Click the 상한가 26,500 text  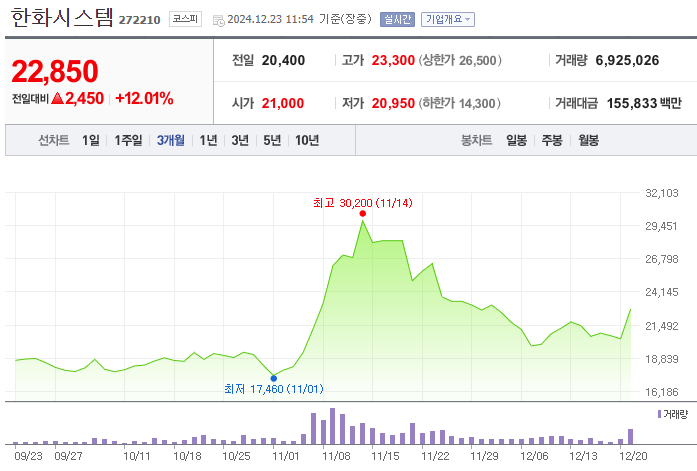460,60
